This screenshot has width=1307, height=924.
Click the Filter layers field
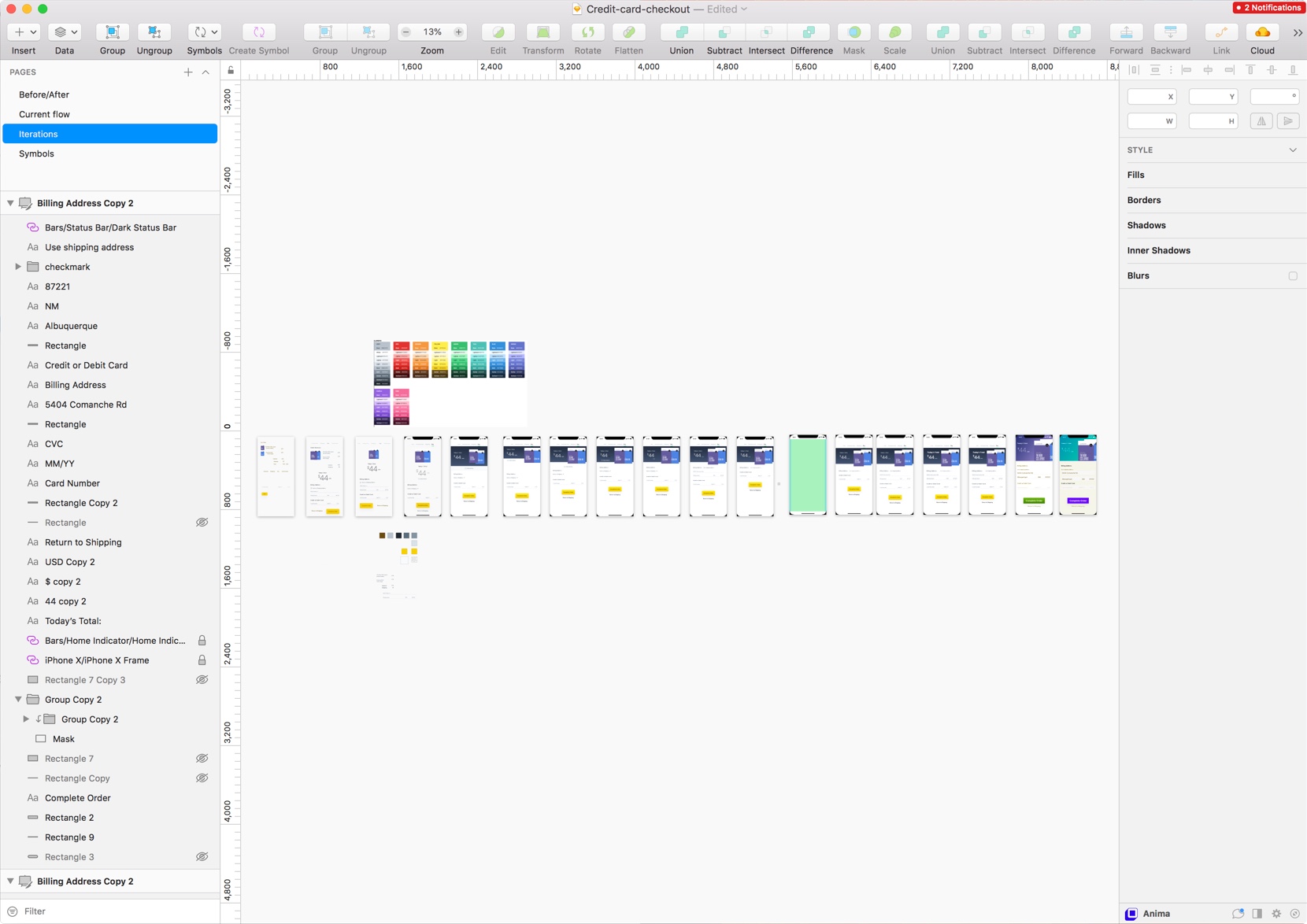[x=110, y=911]
